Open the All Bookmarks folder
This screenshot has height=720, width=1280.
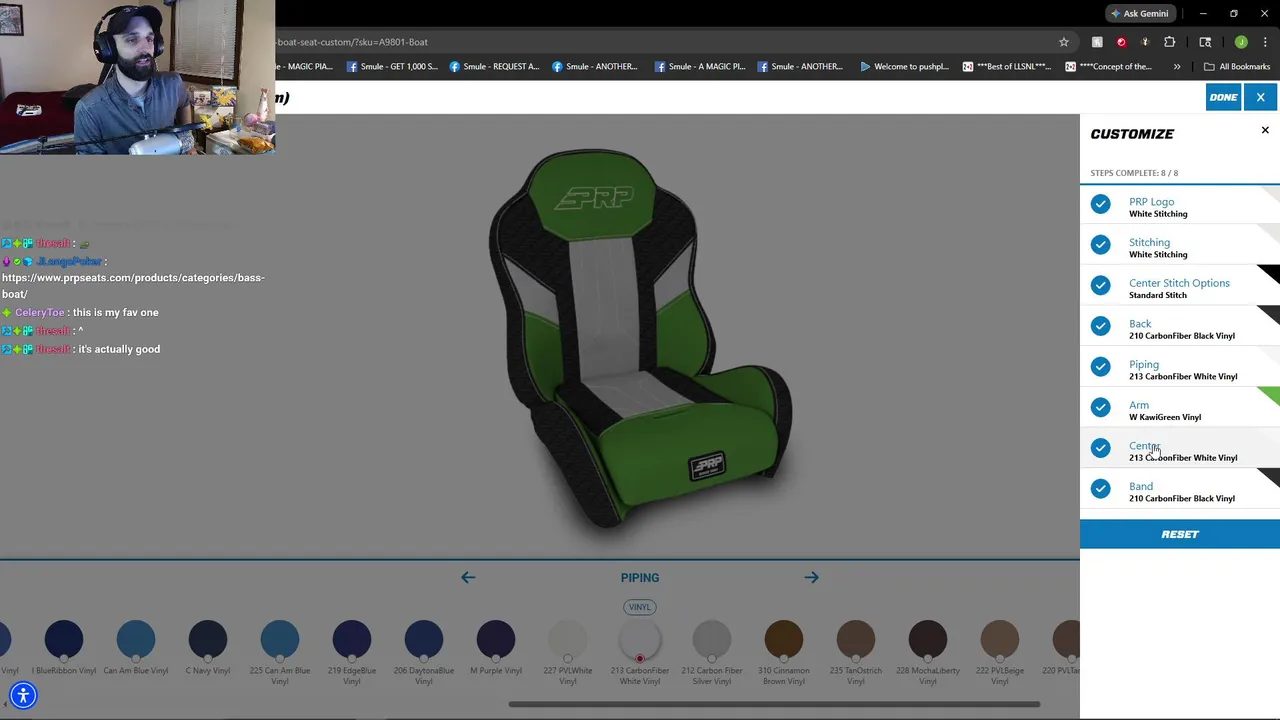(1237, 66)
